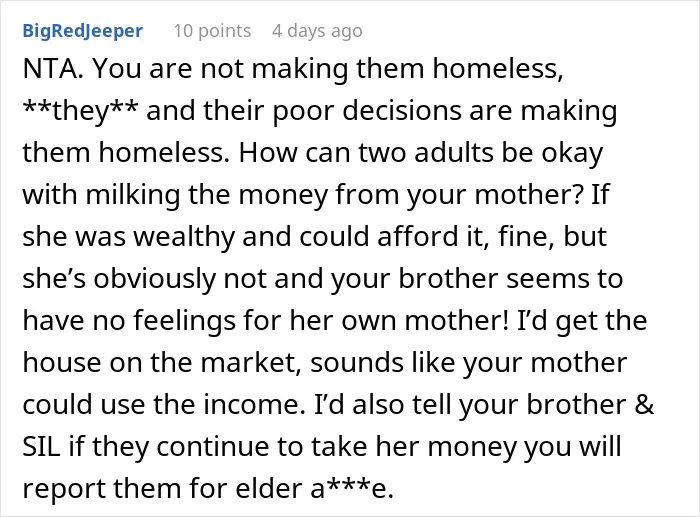Viewport: 700px width, 517px height.
Task: Click the censored word "a***e."
Action: (x=351, y=488)
